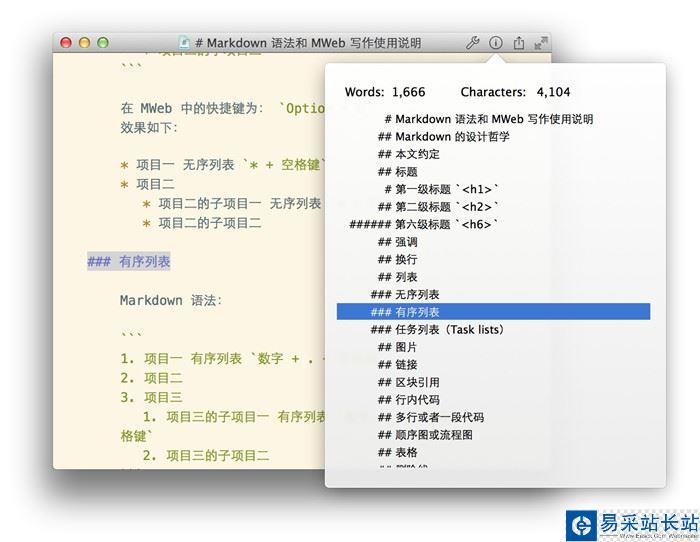Click '* 项目二' list line in editor
Screen dimensions: 700x542
[x=147, y=184]
